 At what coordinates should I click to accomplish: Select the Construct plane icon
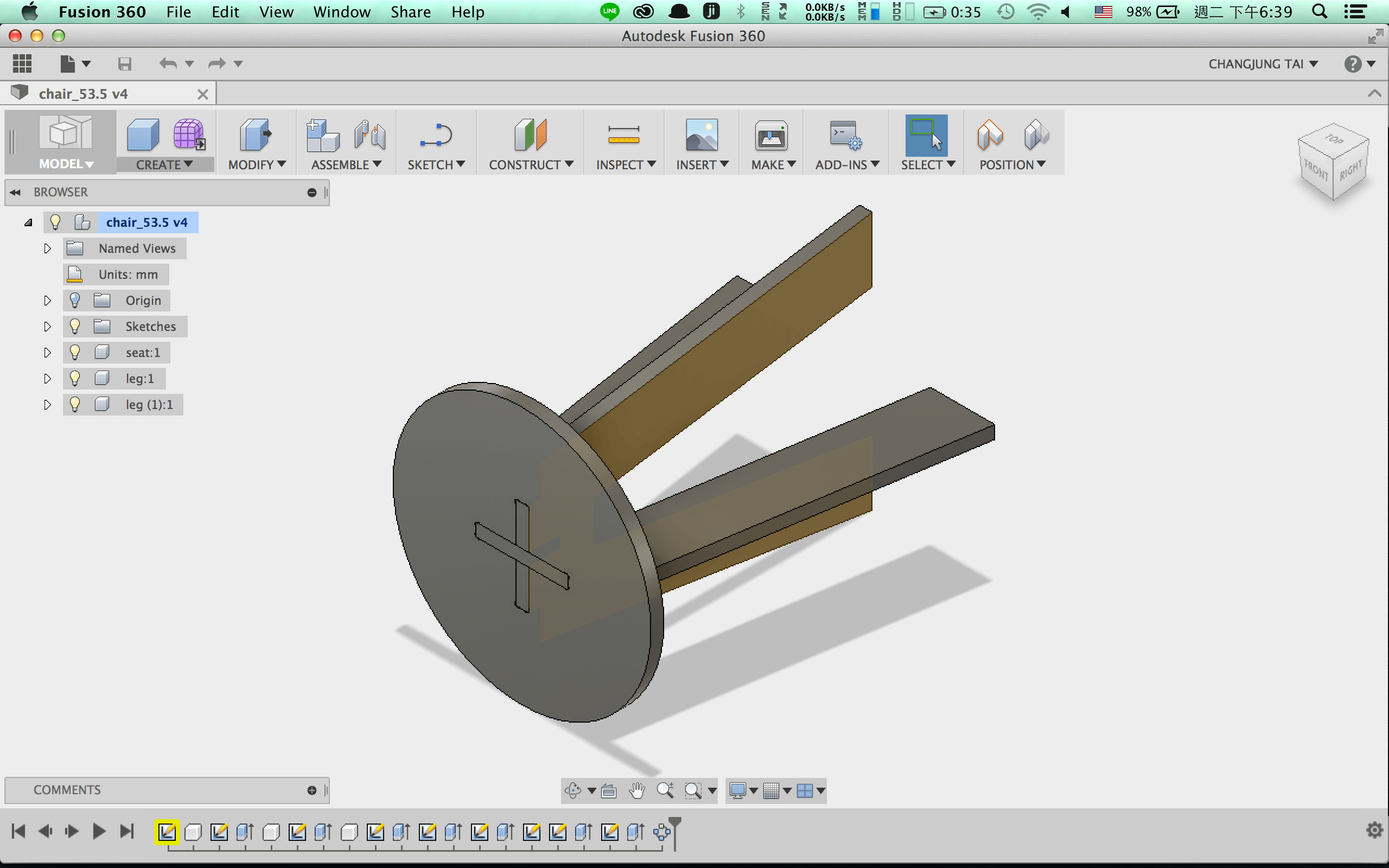click(530, 135)
